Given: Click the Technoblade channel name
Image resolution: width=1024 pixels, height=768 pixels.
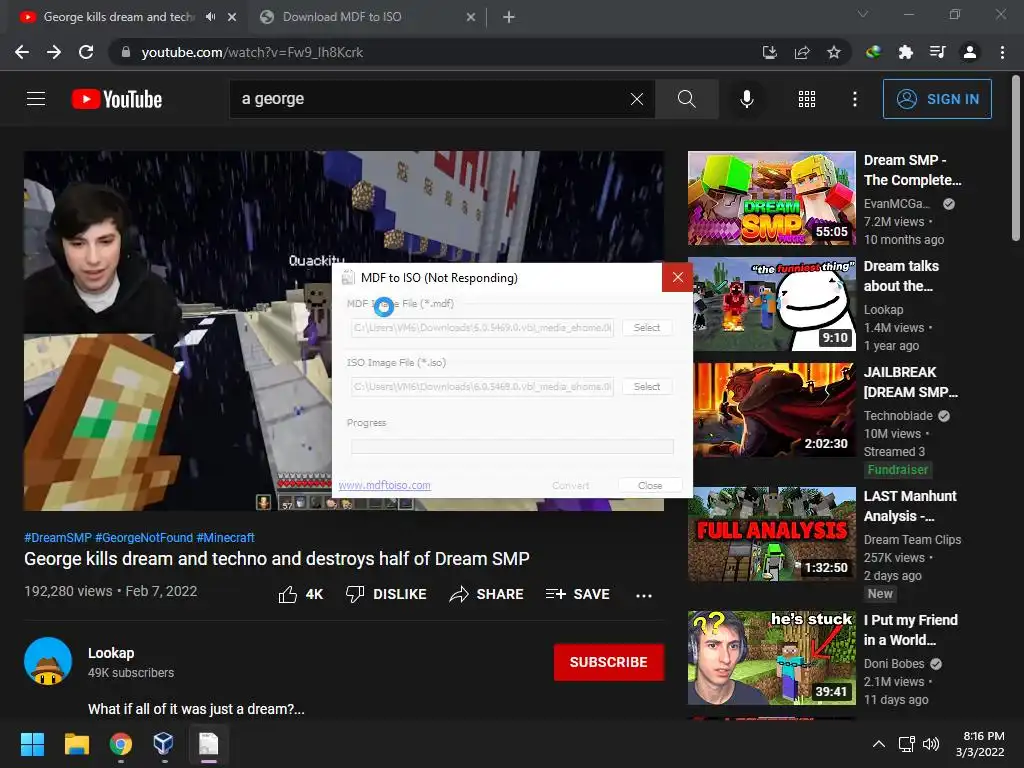Looking at the screenshot, I should point(898,416).
